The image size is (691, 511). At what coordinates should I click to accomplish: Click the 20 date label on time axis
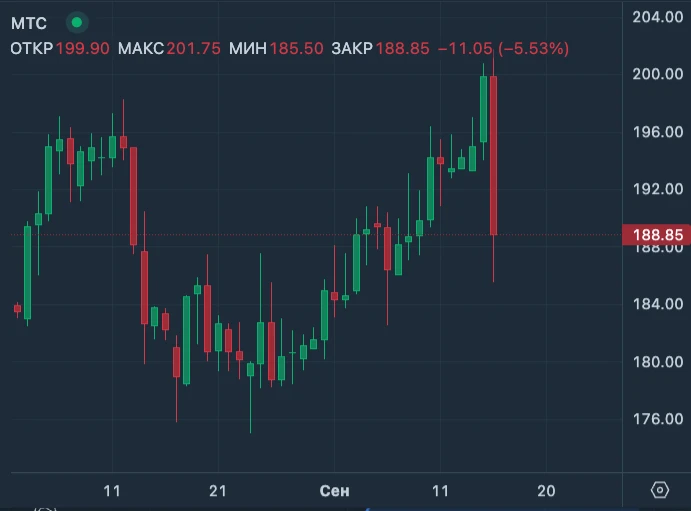[x=546, y=491]
